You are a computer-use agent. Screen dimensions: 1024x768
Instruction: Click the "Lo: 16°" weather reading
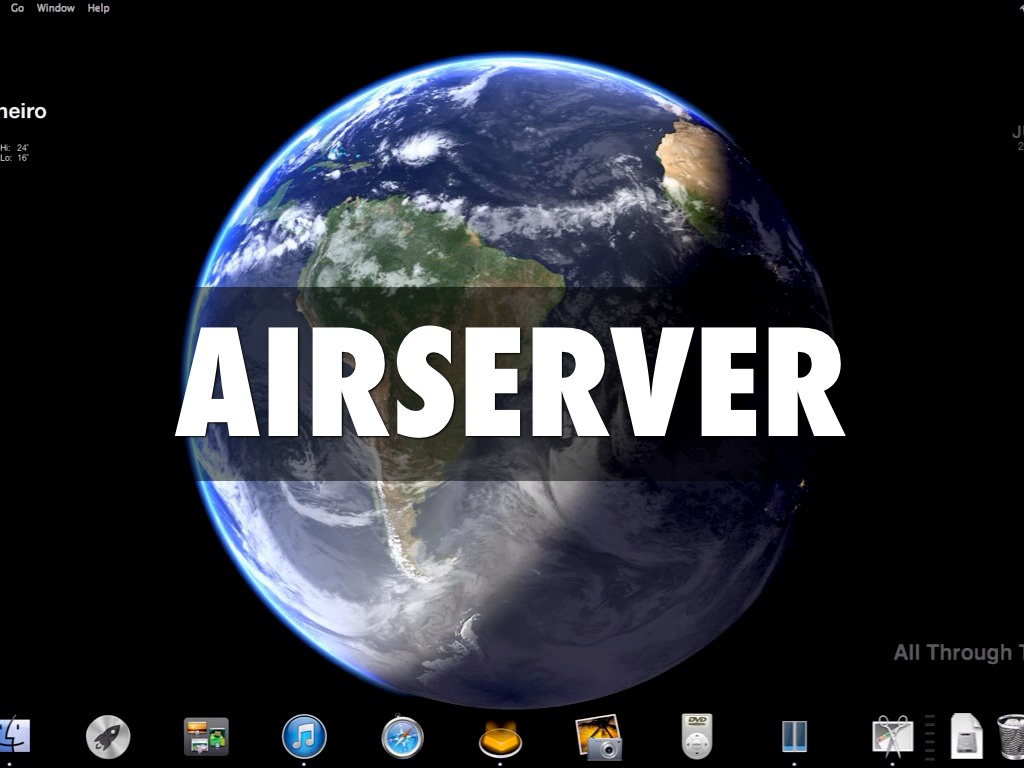(14, 157)
